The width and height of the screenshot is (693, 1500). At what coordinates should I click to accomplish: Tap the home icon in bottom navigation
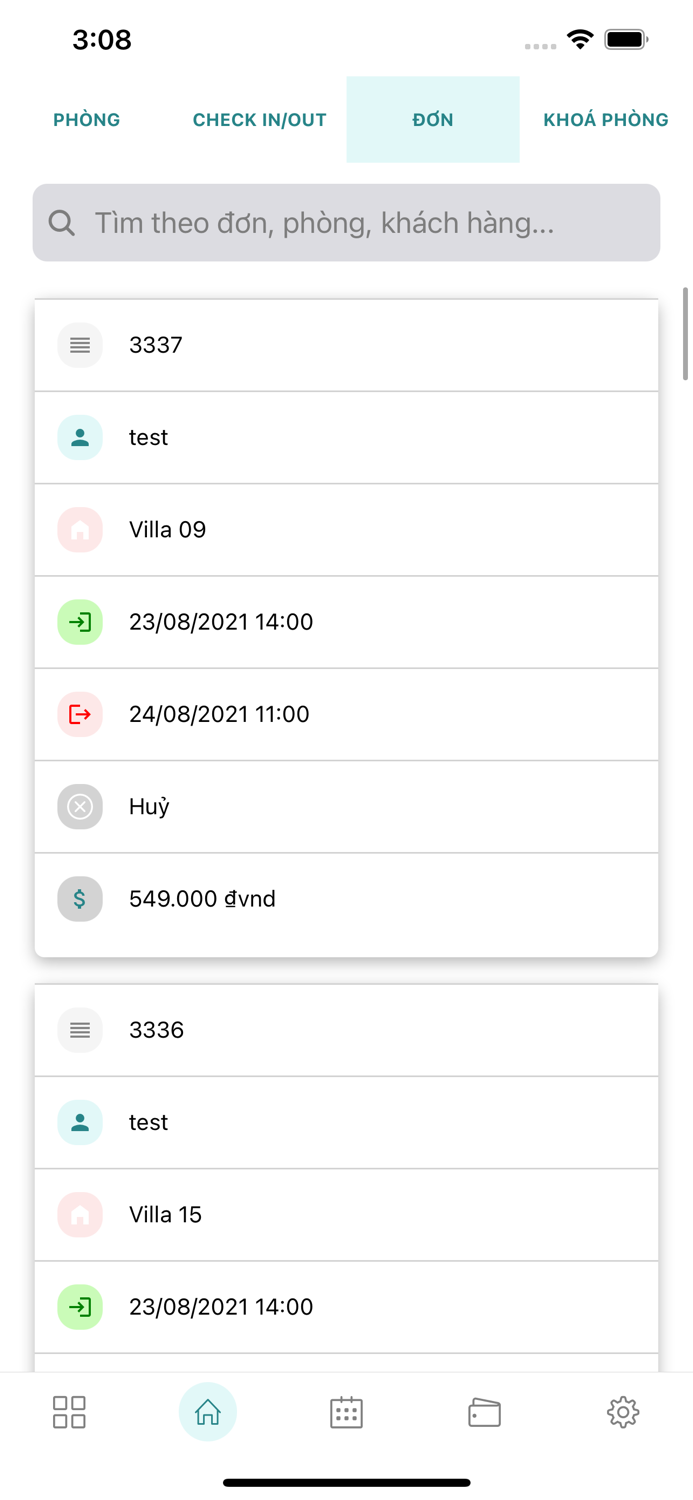pos(208,1412)
